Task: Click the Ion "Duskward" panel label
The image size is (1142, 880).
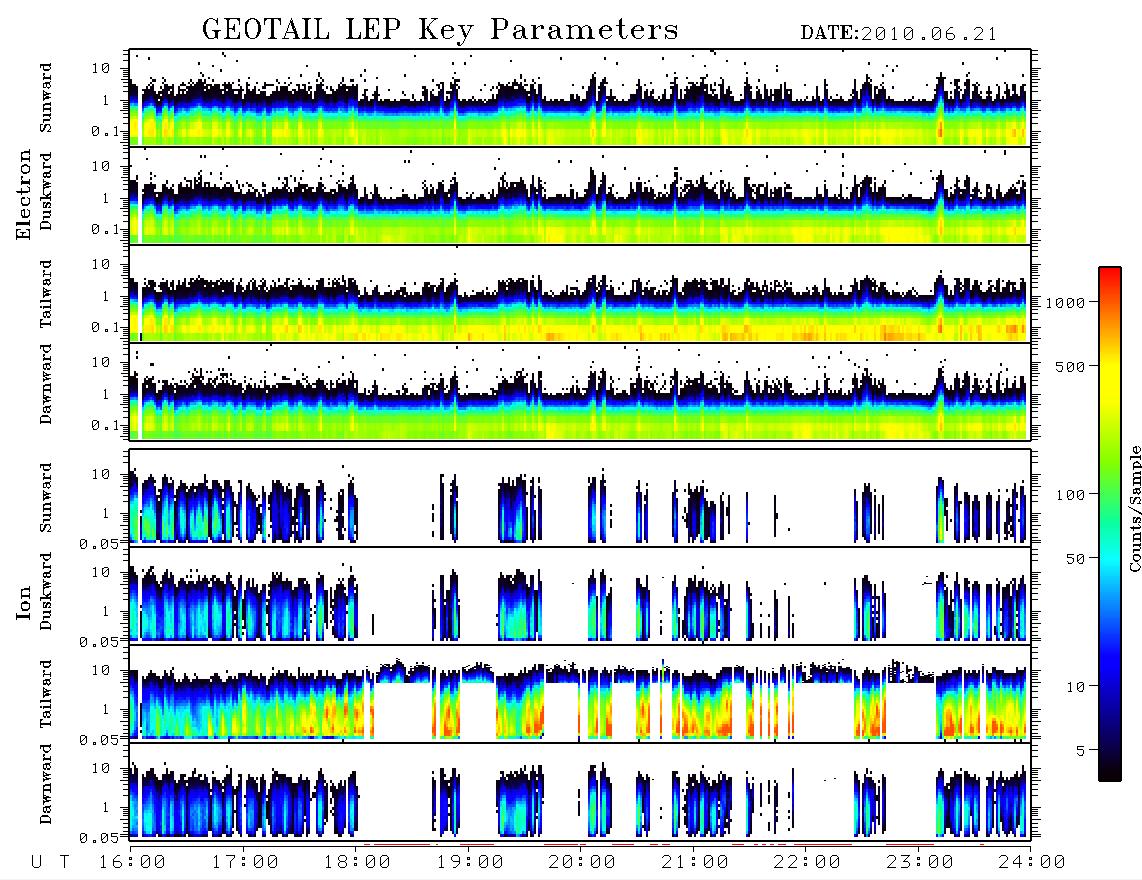Action: tap(46, 591)
